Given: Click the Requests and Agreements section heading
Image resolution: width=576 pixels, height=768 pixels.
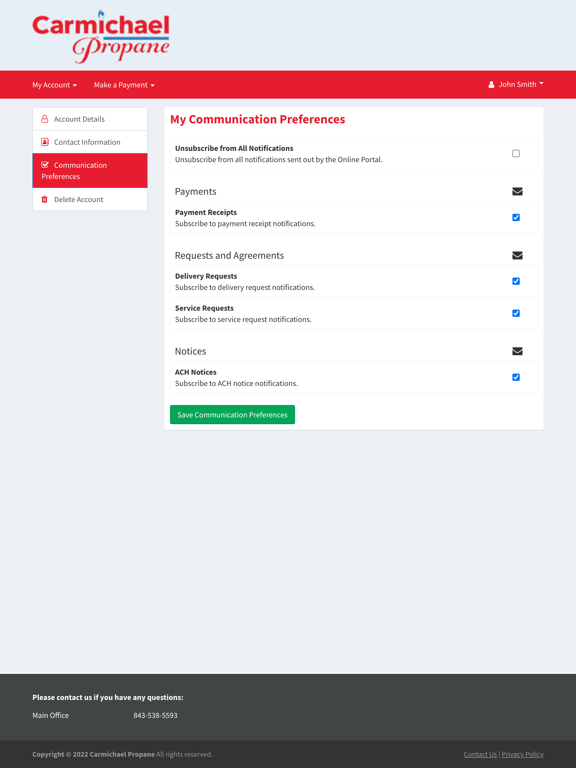Looking at the screenshot, I should (x=229, y=255).
